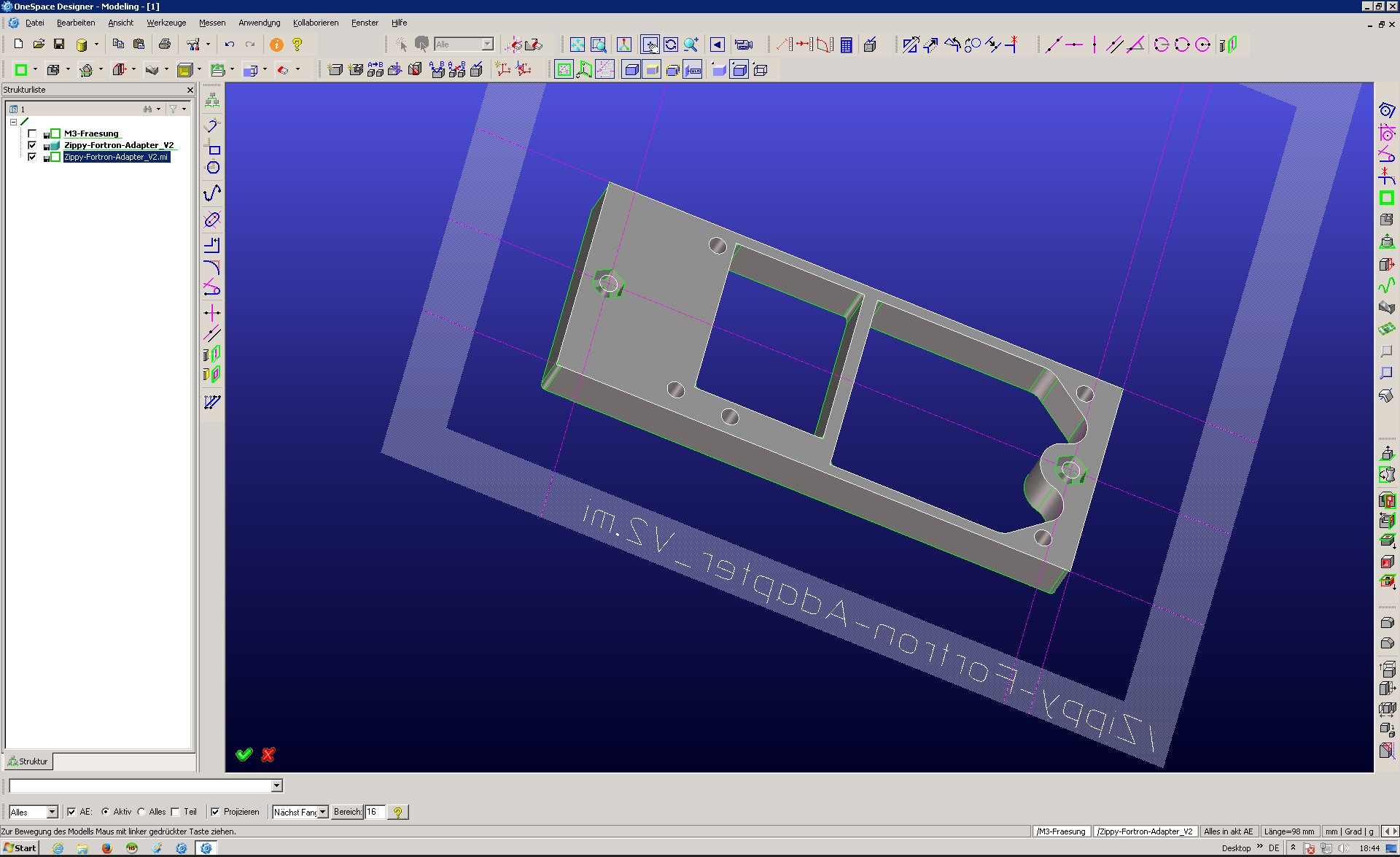
Task: Open the Alles filter dropdown
Action: [52, 812]
